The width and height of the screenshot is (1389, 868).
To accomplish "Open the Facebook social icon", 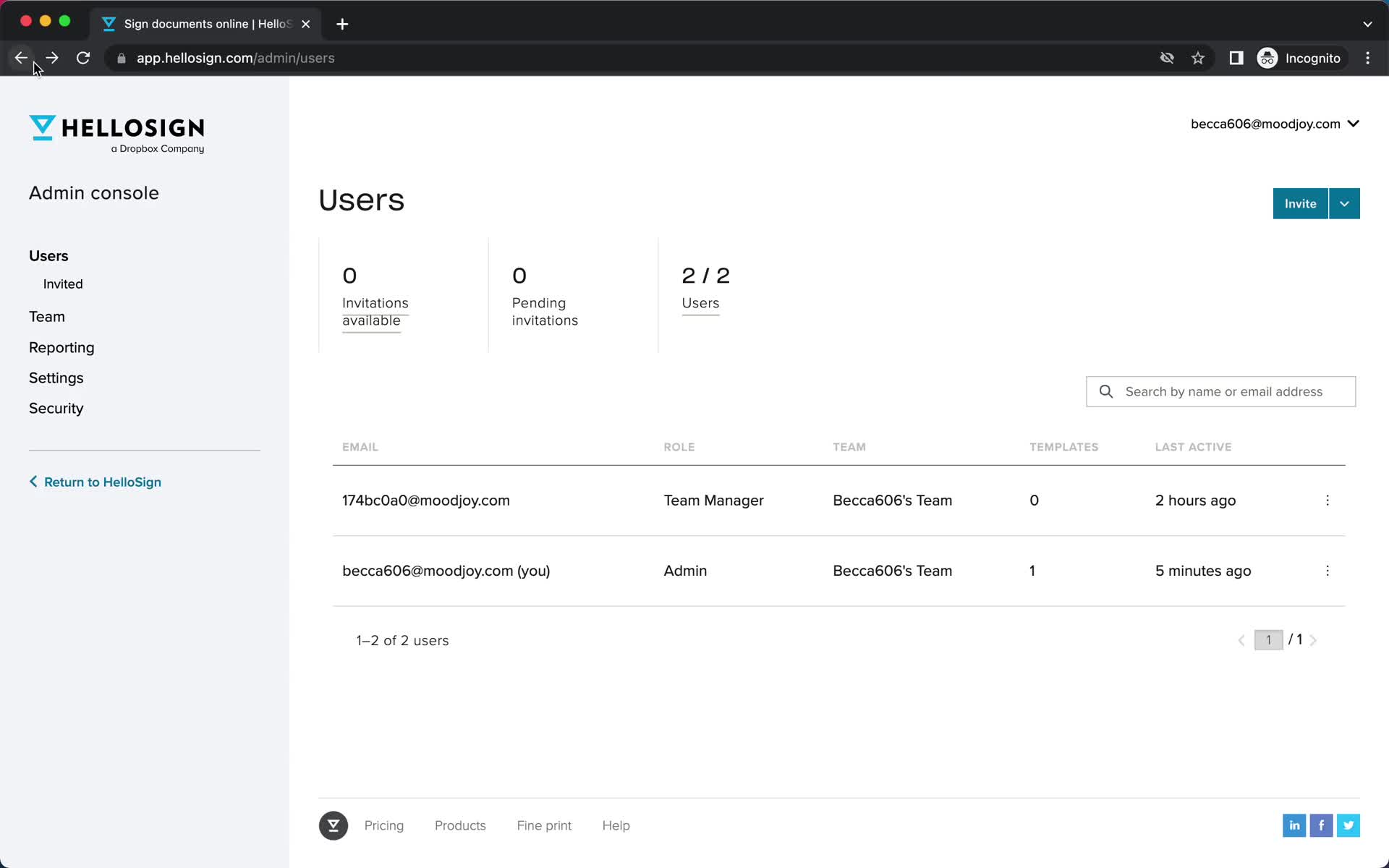I will click(x=1321, y=825).
